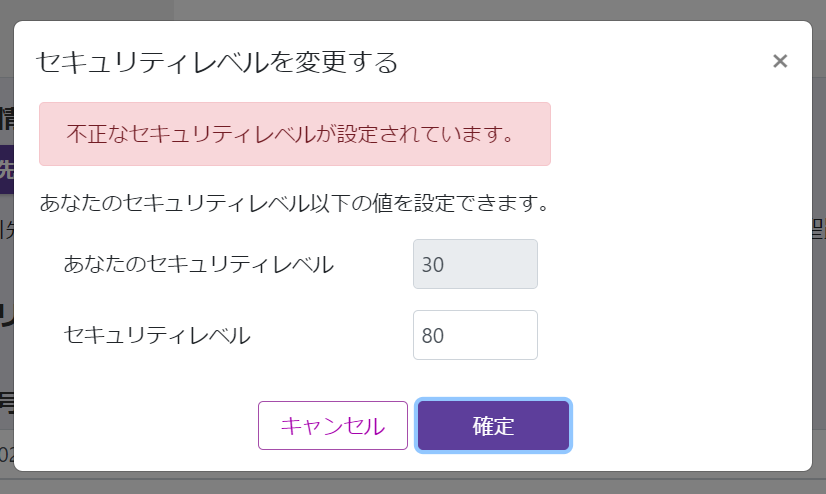Image resolution: width=826 pixels, height=494 pixels.
Task: Click the セキュリティレベル label beside the 80 field
Action: point(156,335)
